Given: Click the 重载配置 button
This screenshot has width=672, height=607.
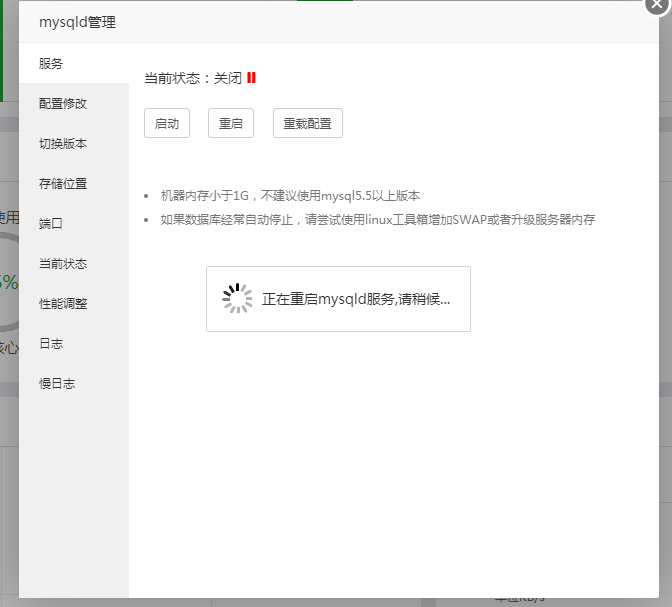Looking at the screenshot, I should pos(308,123).
